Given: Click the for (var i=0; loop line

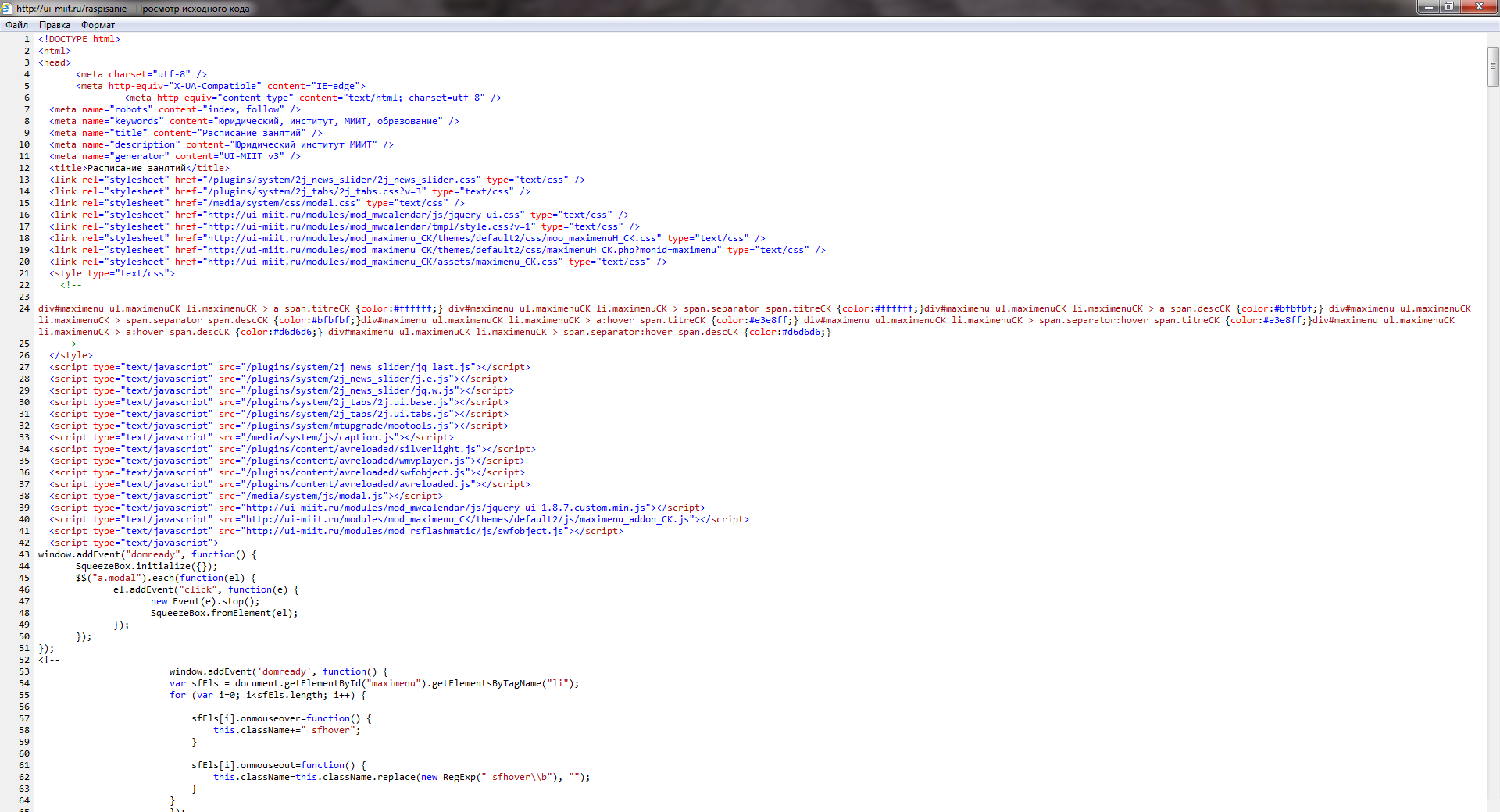Looking at the screenshot, I should (x=268, y=695).
